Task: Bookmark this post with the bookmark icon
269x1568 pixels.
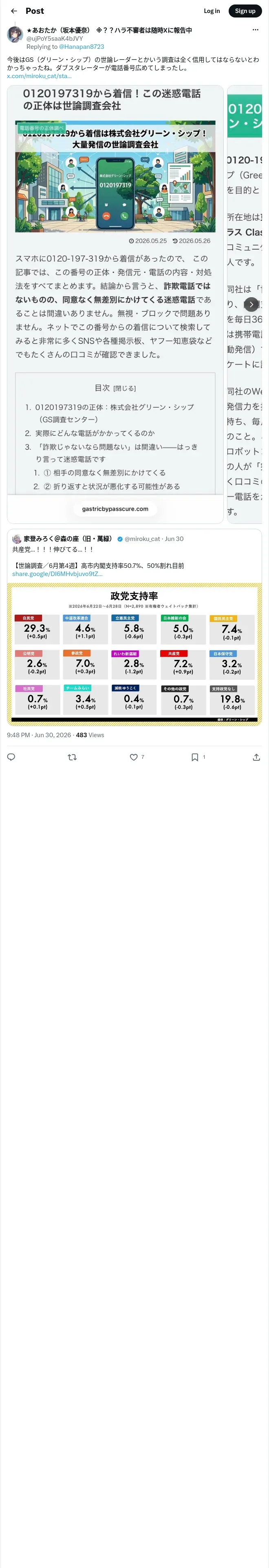Action: click(194, 757)
